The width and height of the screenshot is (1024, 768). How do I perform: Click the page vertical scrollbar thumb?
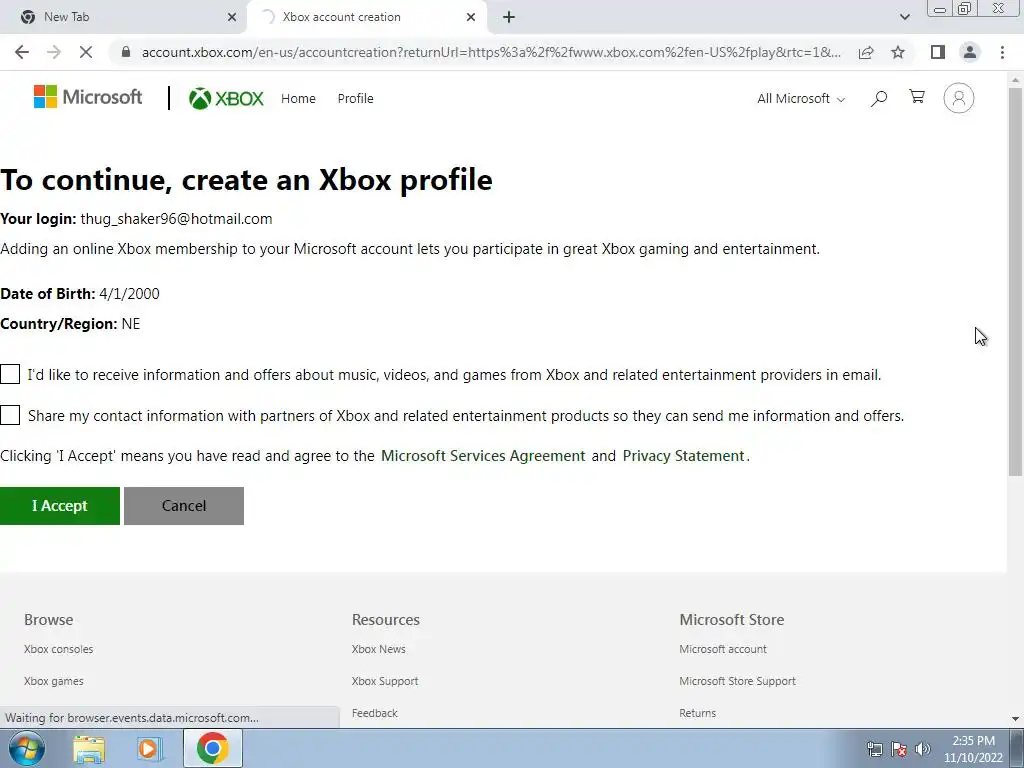tap(1015, 281)
